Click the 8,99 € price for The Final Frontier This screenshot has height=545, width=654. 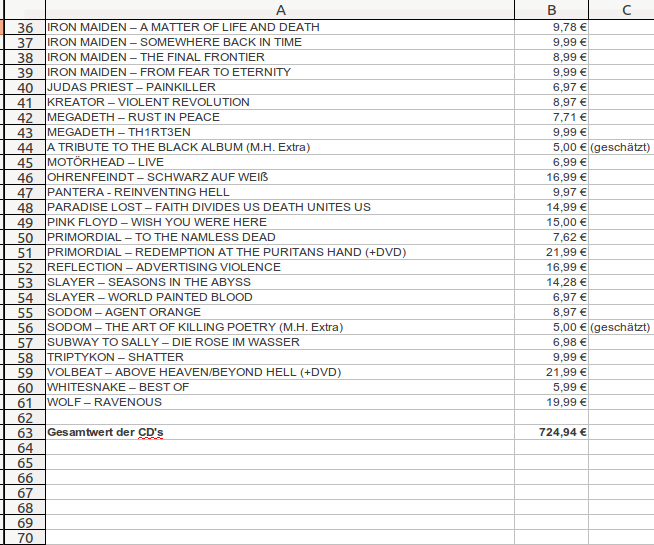pyautogui.click(x=551, y=58)
